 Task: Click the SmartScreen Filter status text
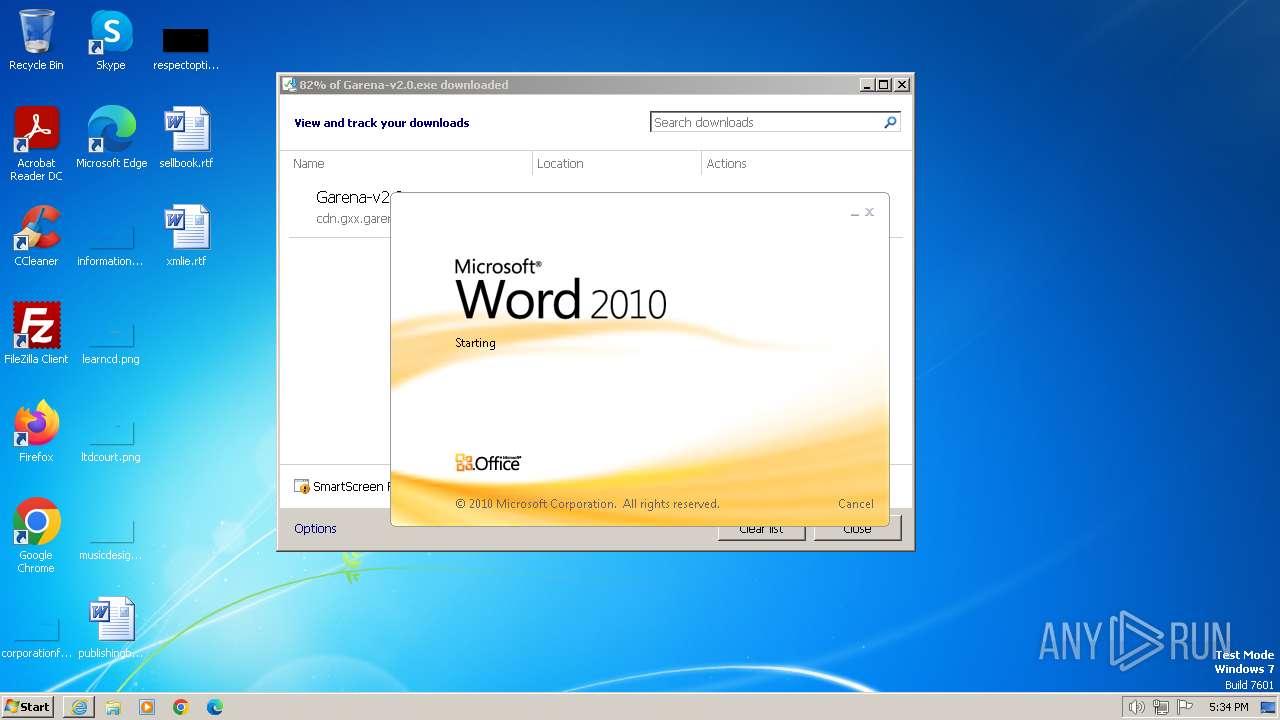[350, 486]
